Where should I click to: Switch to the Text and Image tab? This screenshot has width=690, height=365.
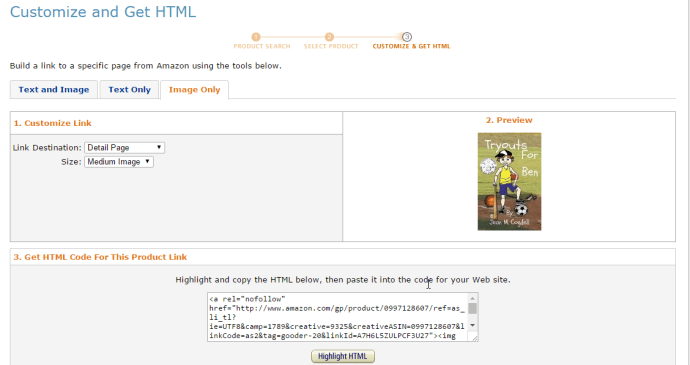click(x=54, y=90)
